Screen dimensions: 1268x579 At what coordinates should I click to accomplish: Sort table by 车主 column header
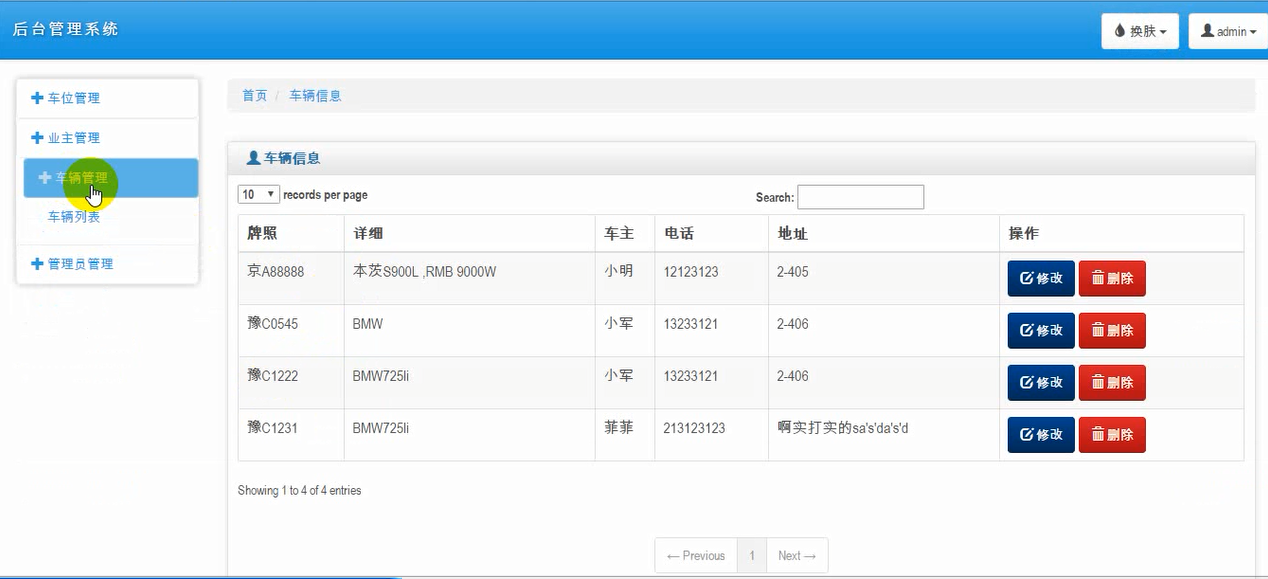(x=625, y=233)
